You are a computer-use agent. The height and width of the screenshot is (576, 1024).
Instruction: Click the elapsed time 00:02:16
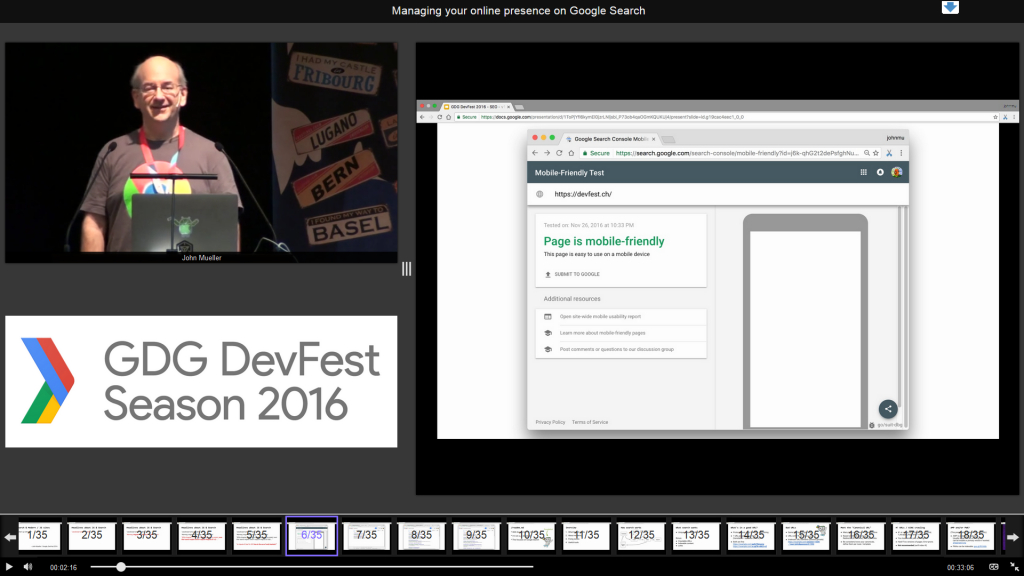click(x=63, y=568)
